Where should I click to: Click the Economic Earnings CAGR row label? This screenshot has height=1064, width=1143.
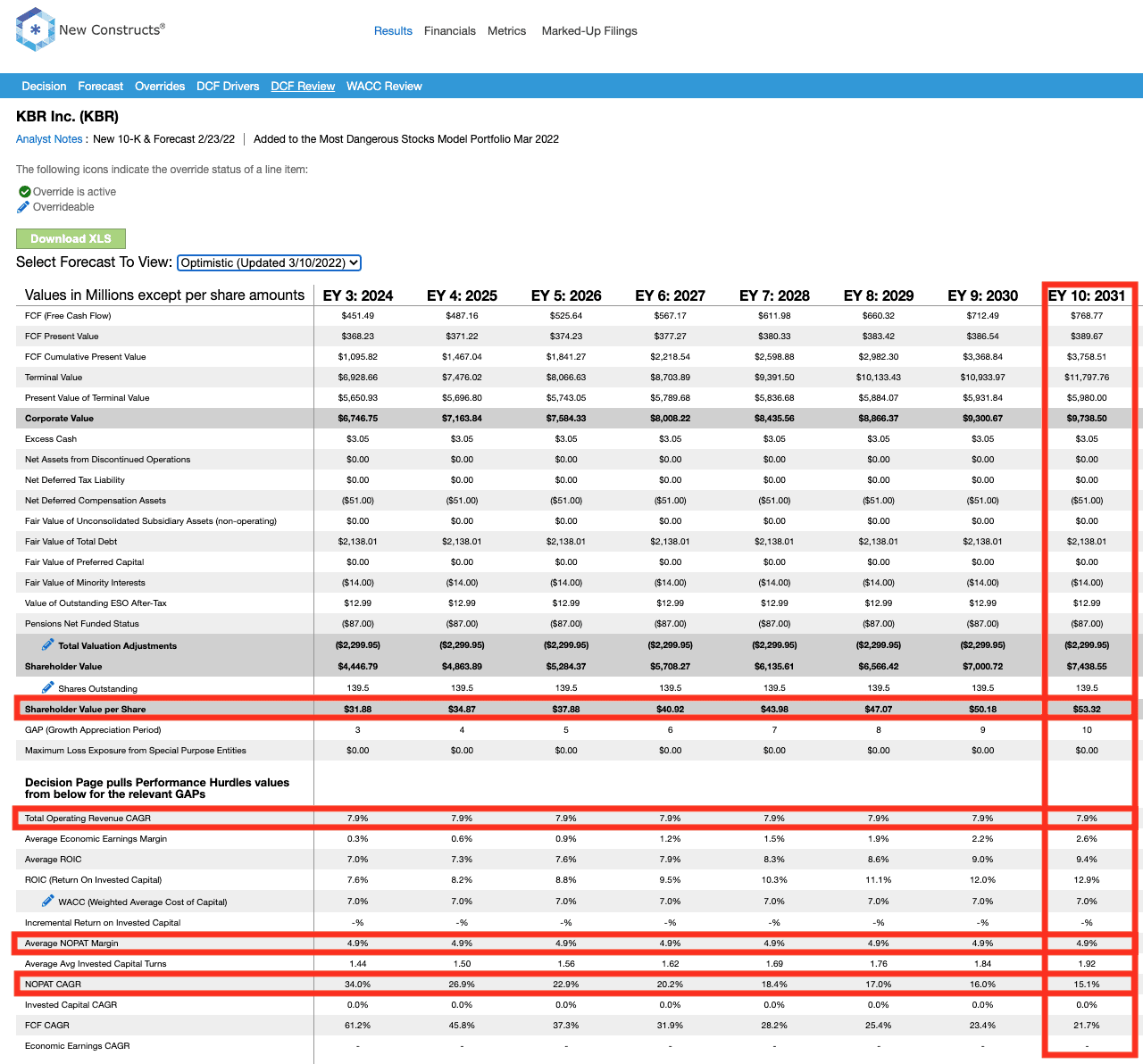pyautogui.click(x=78, y=1046)
